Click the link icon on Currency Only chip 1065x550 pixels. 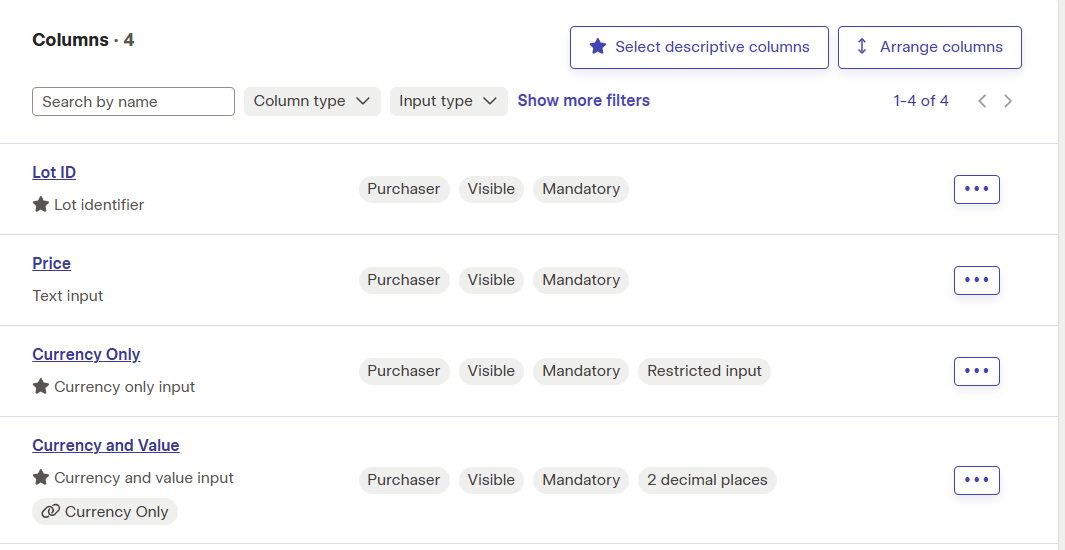click(50, 511)
